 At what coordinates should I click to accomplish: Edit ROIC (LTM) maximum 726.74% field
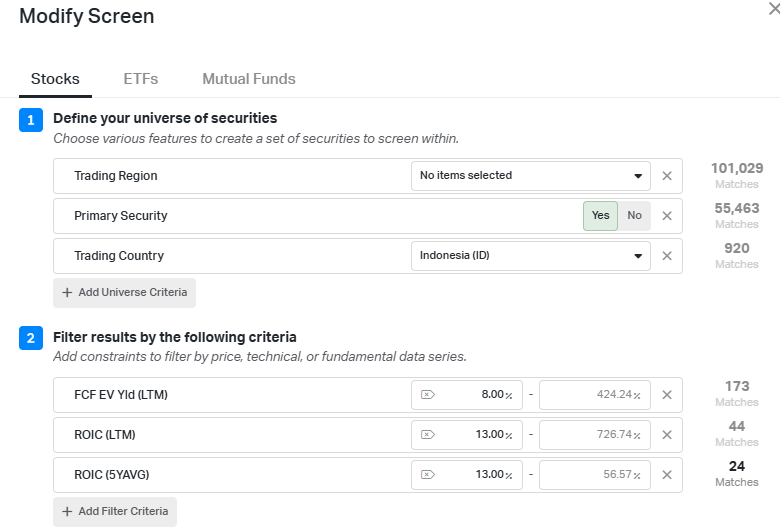(595, 434)
